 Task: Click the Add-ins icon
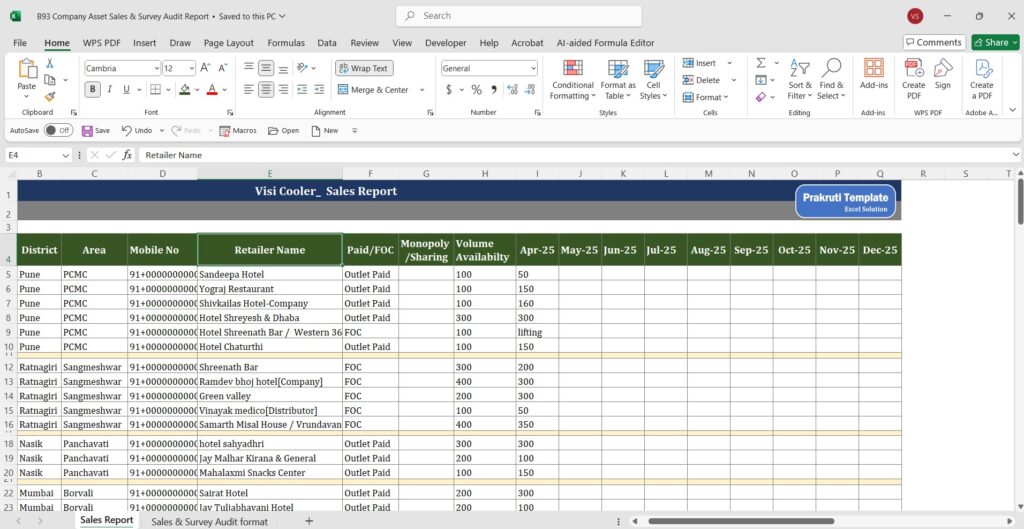[x=873, y=73]
